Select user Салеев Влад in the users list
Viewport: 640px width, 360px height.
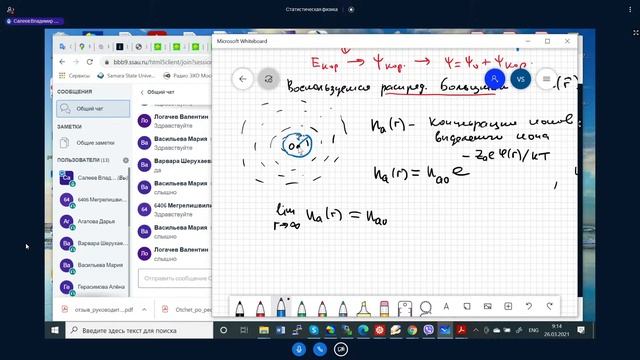click(93, 178)
